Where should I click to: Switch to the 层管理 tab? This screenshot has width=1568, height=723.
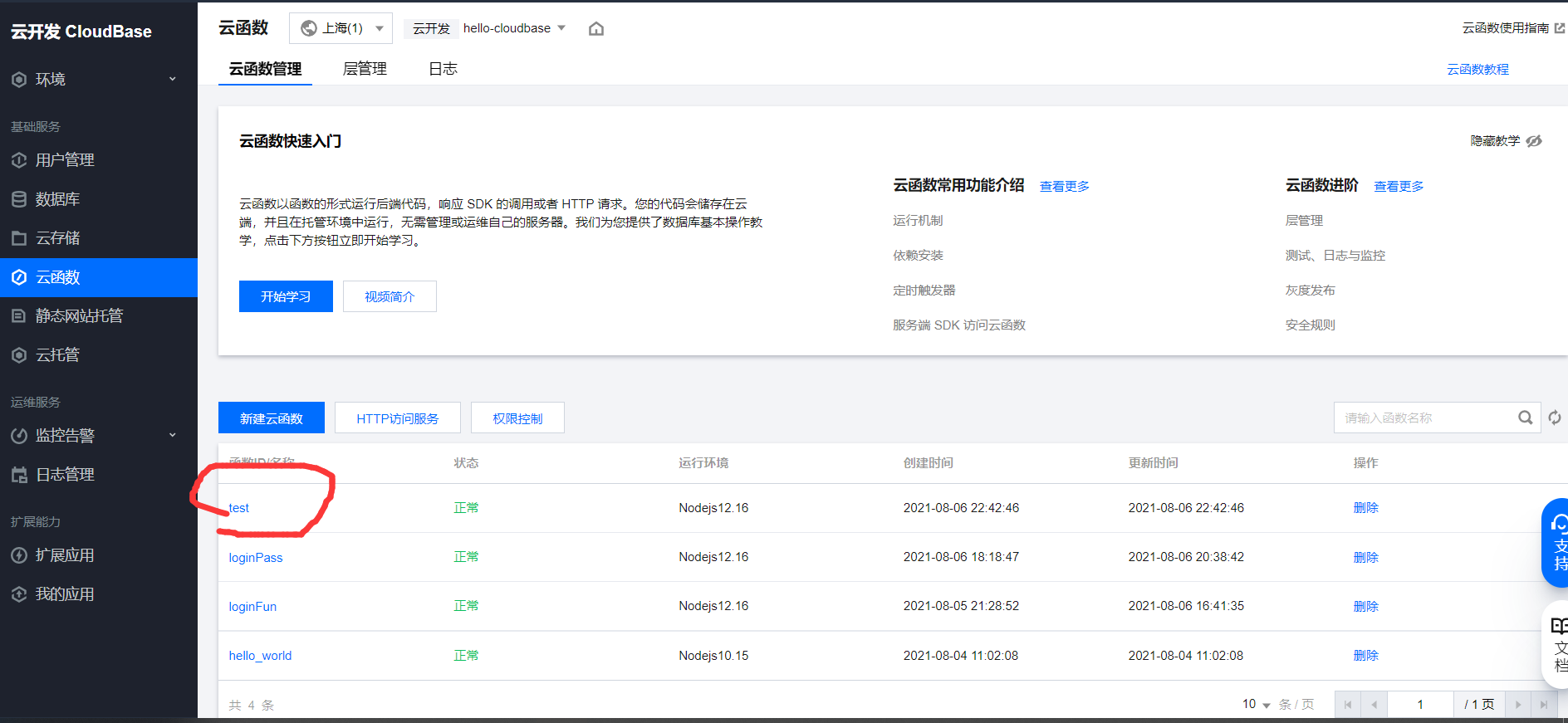click(365, 69)
